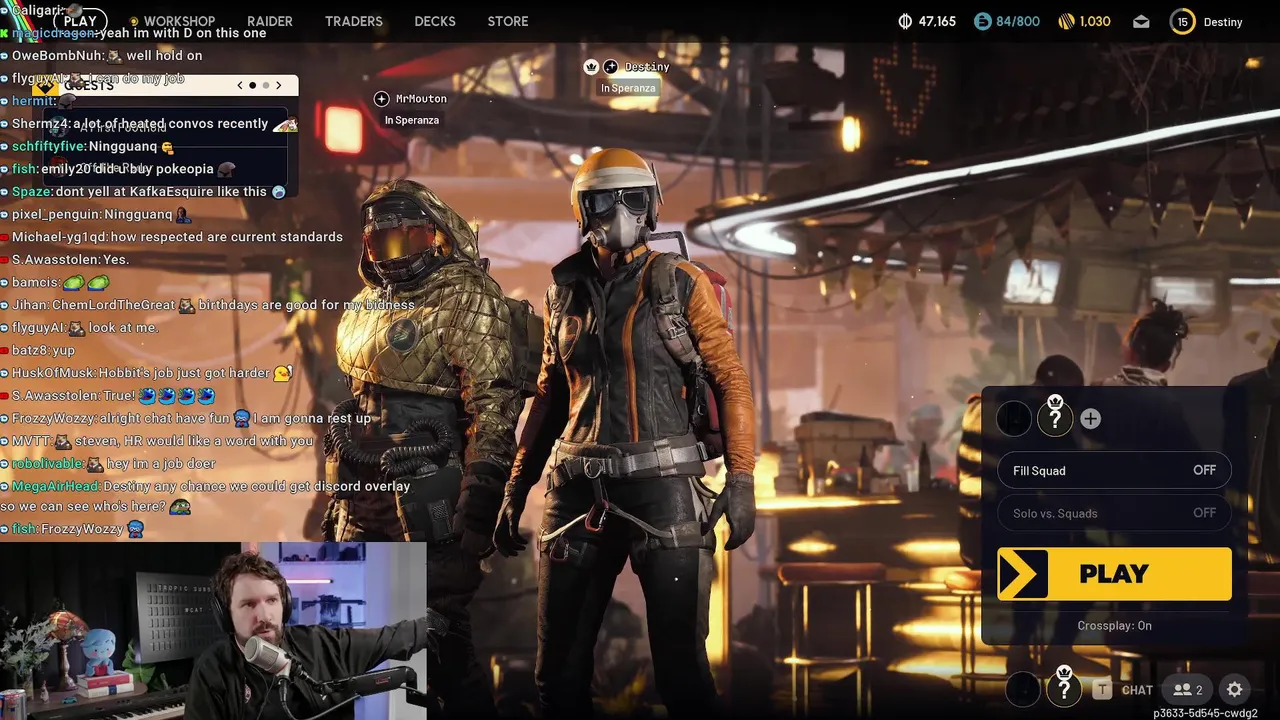This screenshot has height=720, width=1280.
Task: Click chat username batz8
Action: tap(29, 350)
